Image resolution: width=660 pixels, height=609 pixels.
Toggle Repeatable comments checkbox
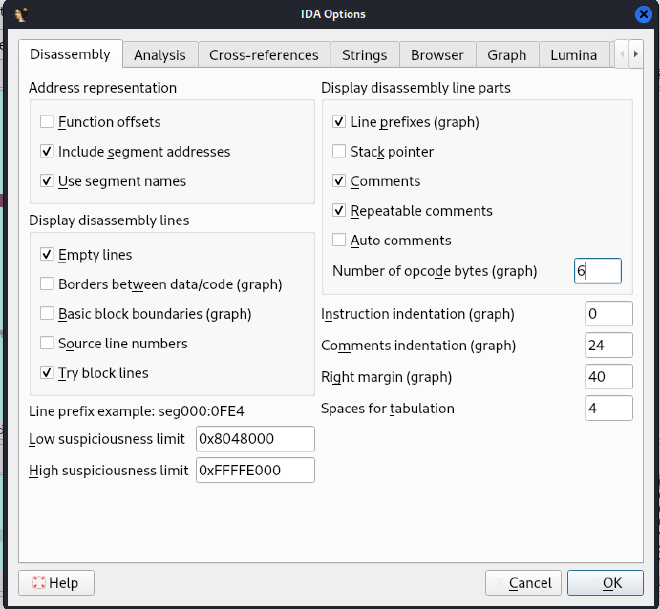click(339, 210)
